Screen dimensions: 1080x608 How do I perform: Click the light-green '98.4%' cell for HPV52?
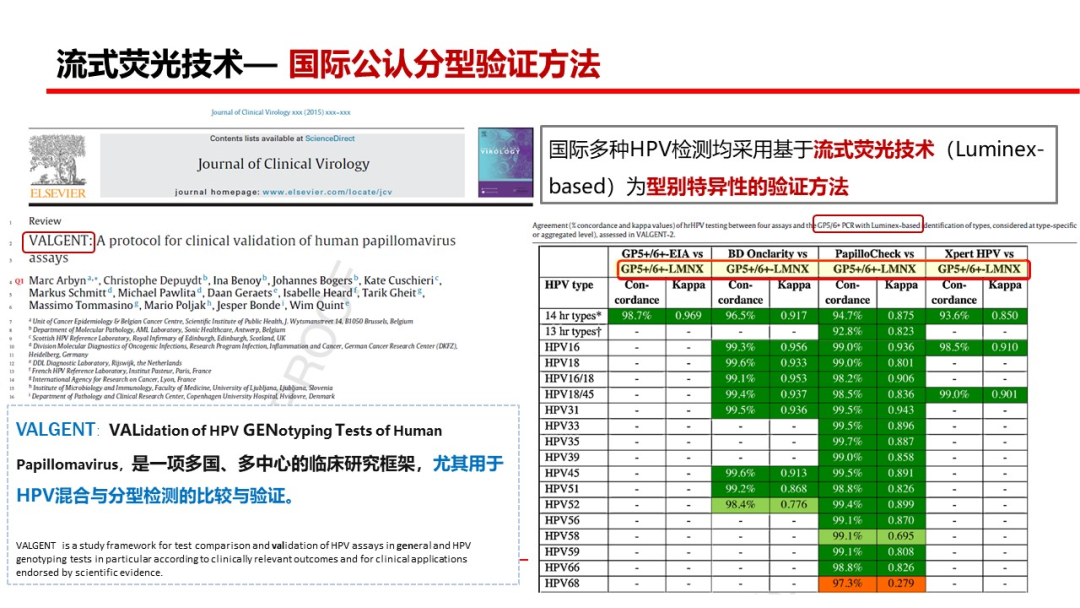(740, 504)
